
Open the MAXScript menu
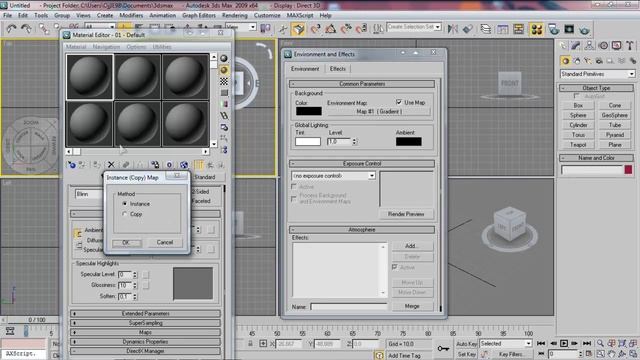pos(300,15)
